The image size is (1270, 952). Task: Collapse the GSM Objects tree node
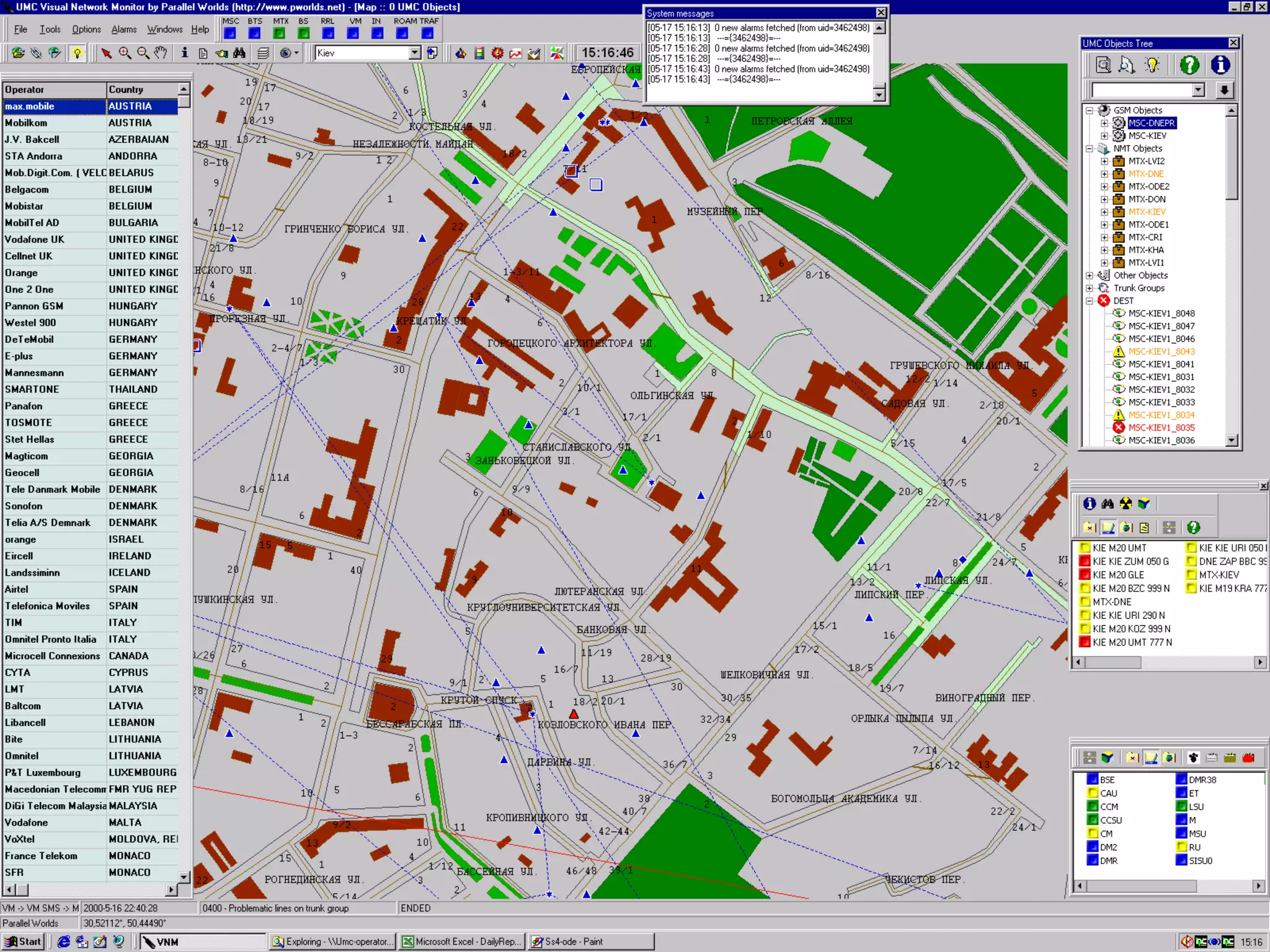coord(1090,110)
